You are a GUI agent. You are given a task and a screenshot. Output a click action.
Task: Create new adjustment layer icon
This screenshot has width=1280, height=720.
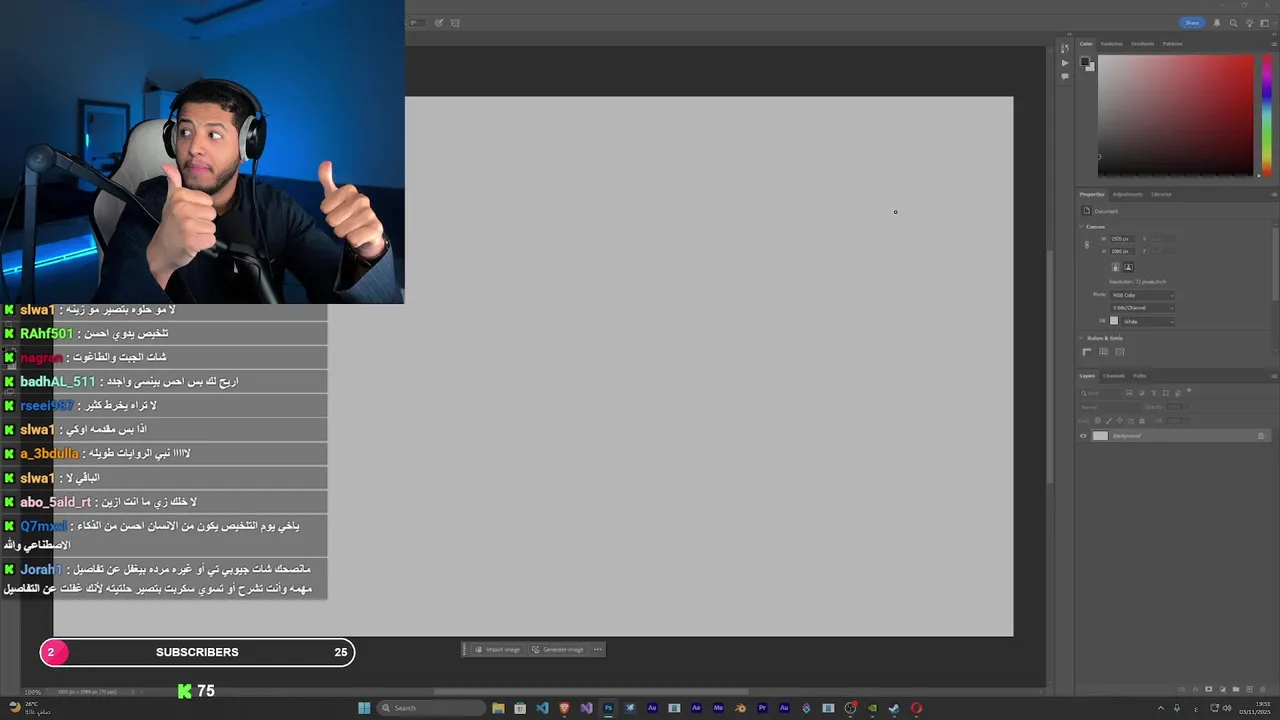click(1222, 689)
